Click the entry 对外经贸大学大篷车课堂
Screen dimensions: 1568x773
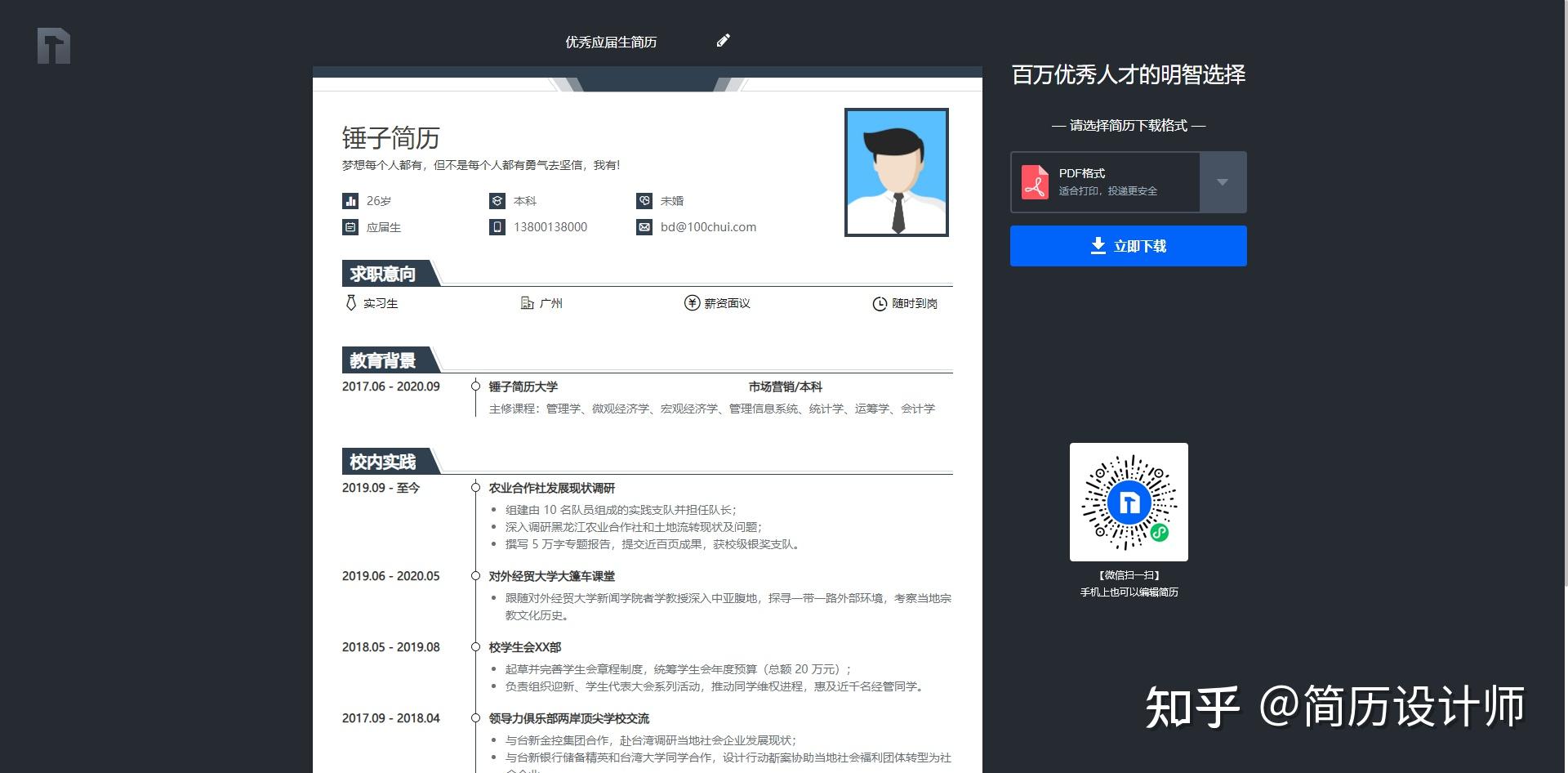point(552,576)
